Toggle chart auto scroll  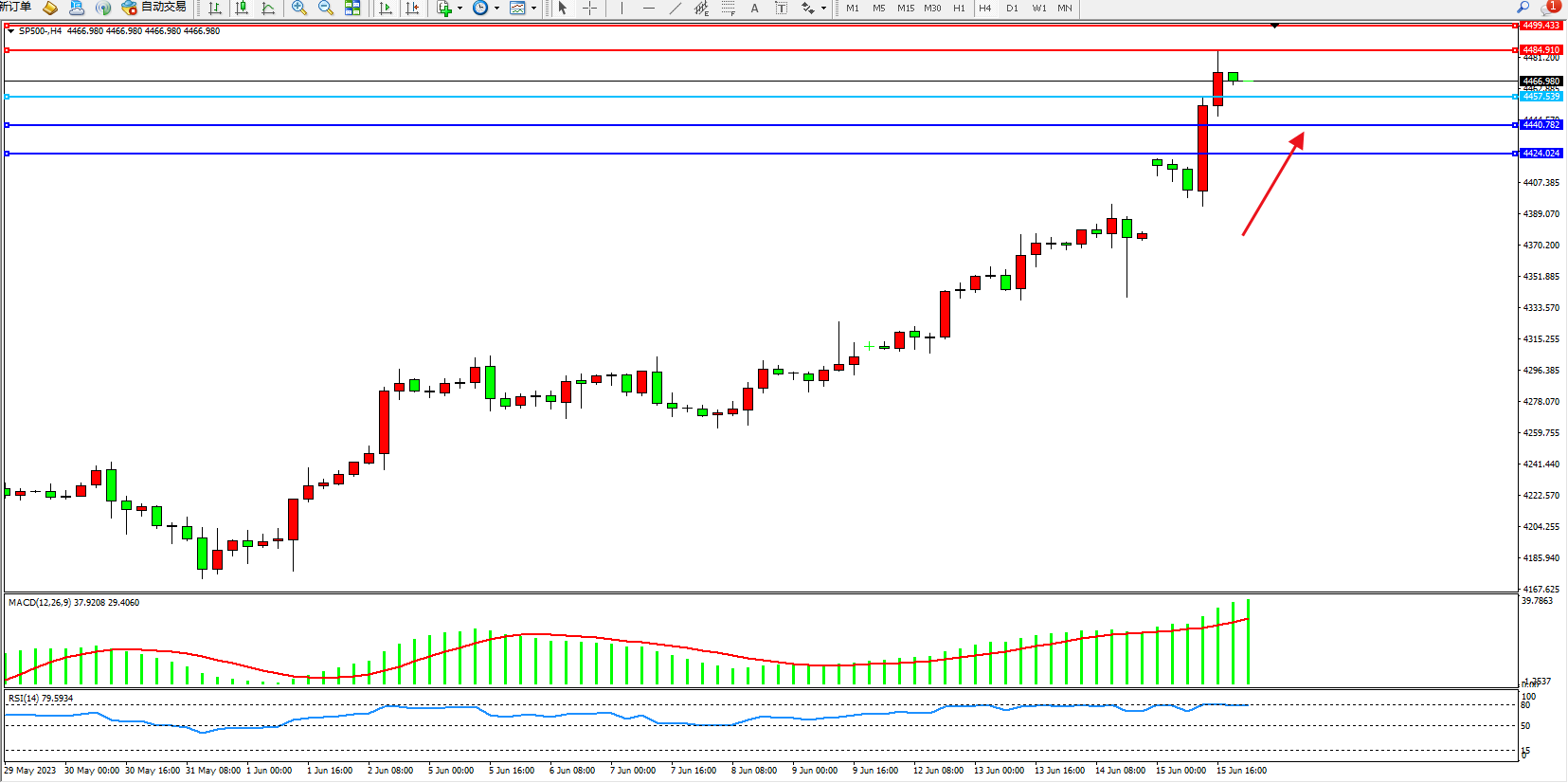(386, 8)
